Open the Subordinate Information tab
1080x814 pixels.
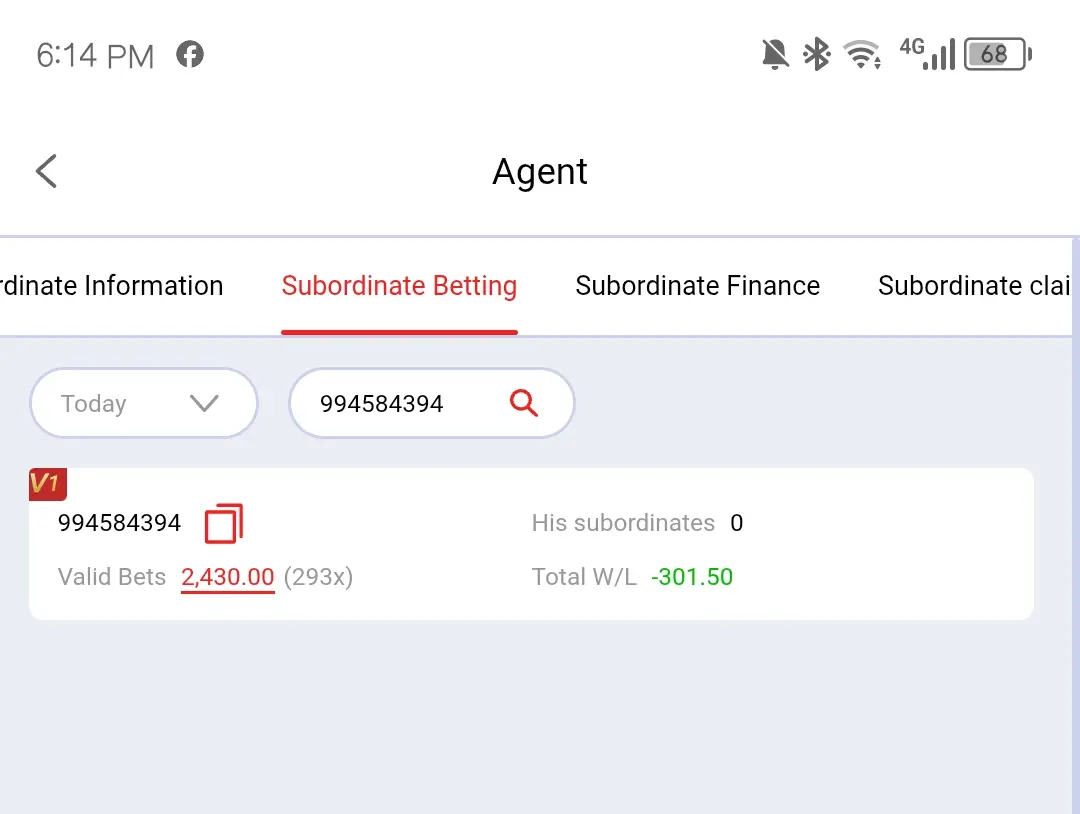click(x=112, y=286)
